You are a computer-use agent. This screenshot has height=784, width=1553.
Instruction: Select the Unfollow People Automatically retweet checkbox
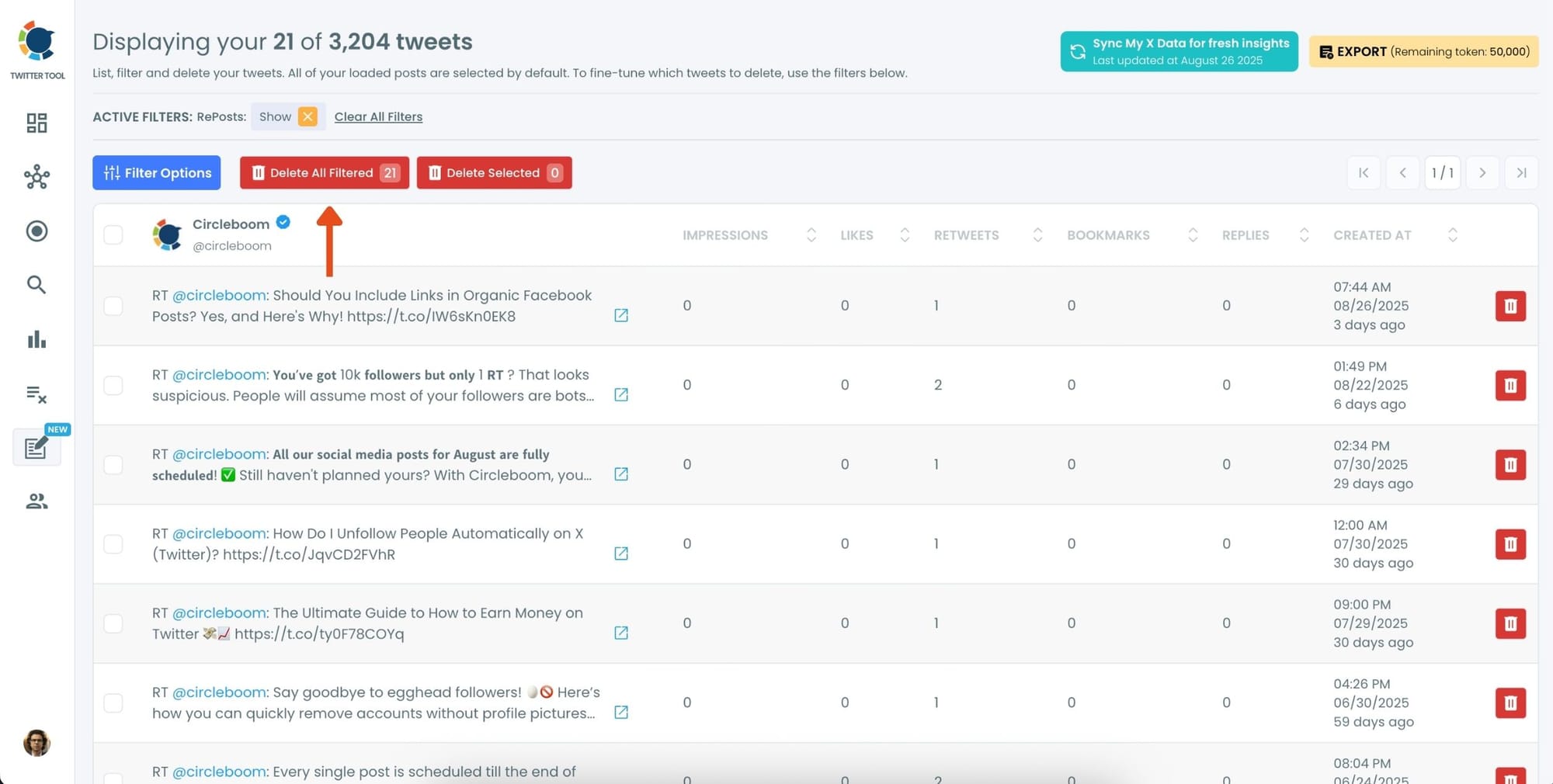pos(113,544)
